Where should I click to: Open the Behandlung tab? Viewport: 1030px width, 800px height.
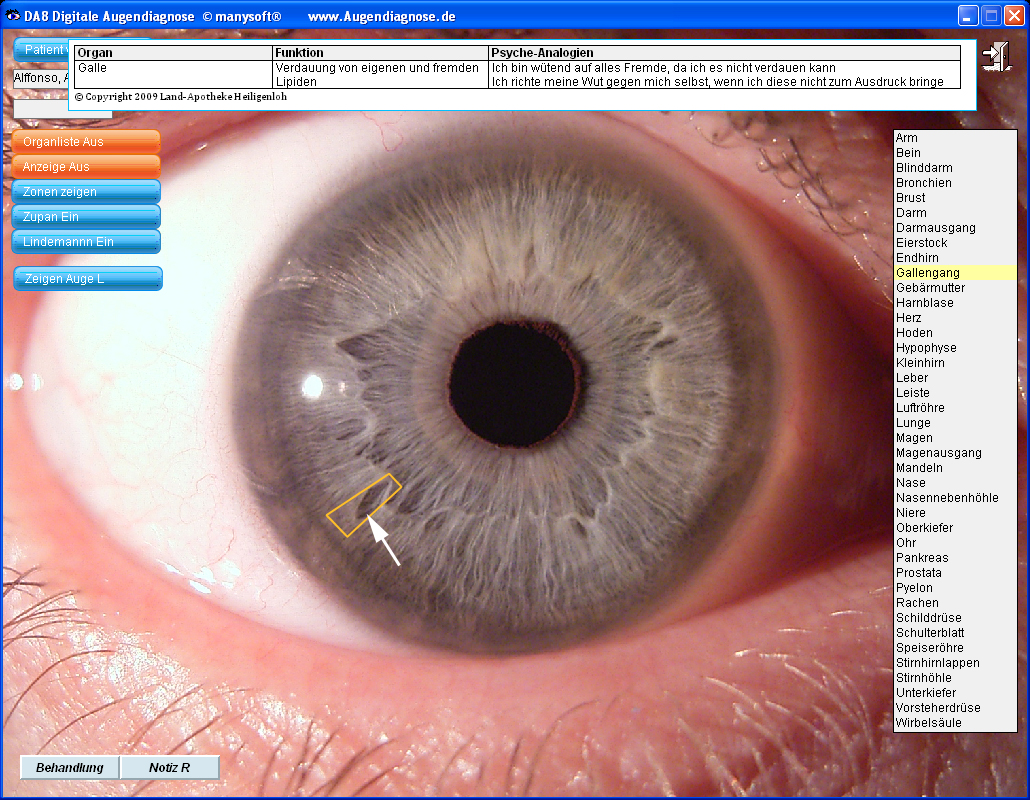tap(70, 768)
